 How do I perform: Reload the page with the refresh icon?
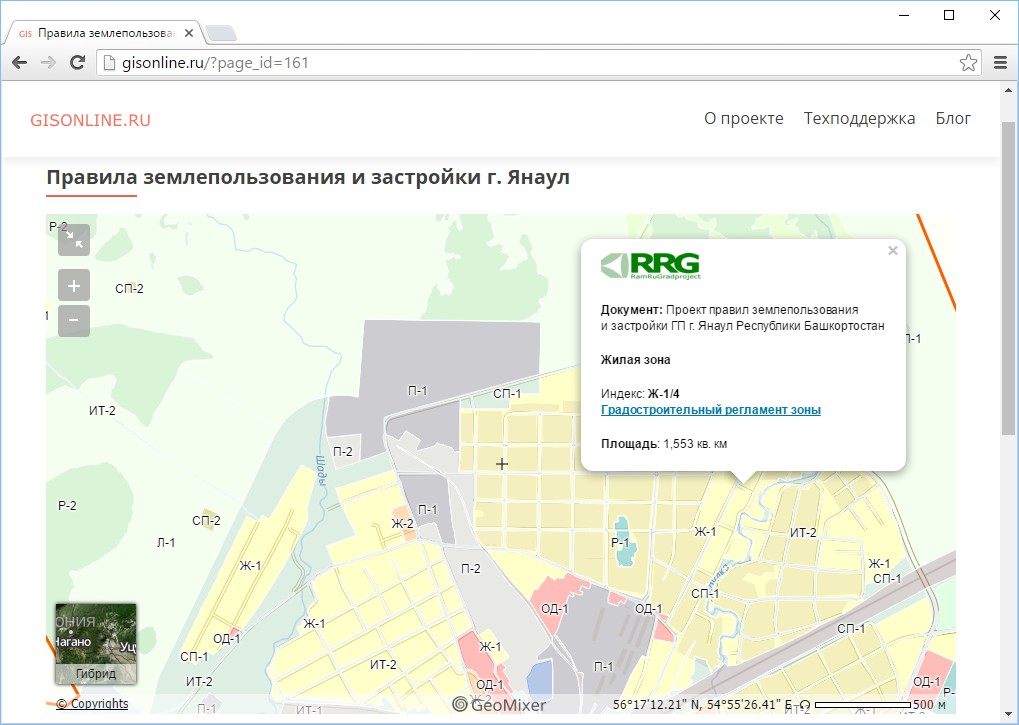[77, 62]
